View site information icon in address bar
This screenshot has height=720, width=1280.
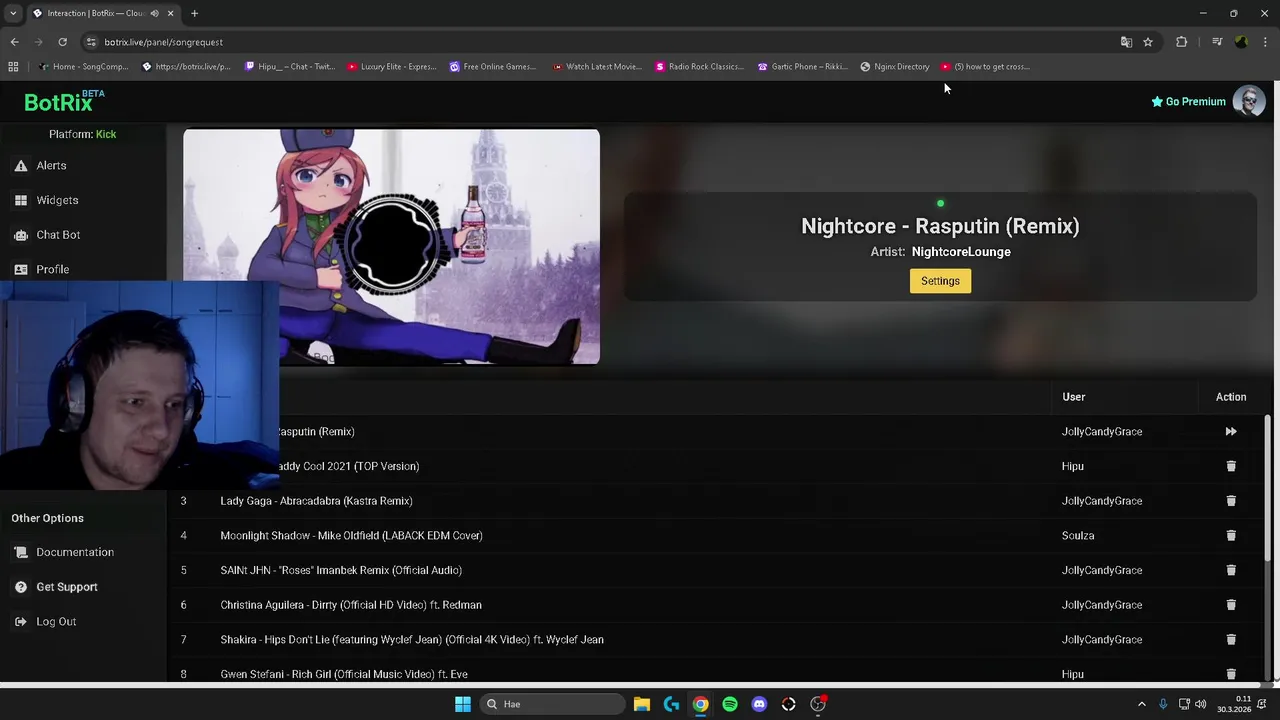[x=91, y=42]
